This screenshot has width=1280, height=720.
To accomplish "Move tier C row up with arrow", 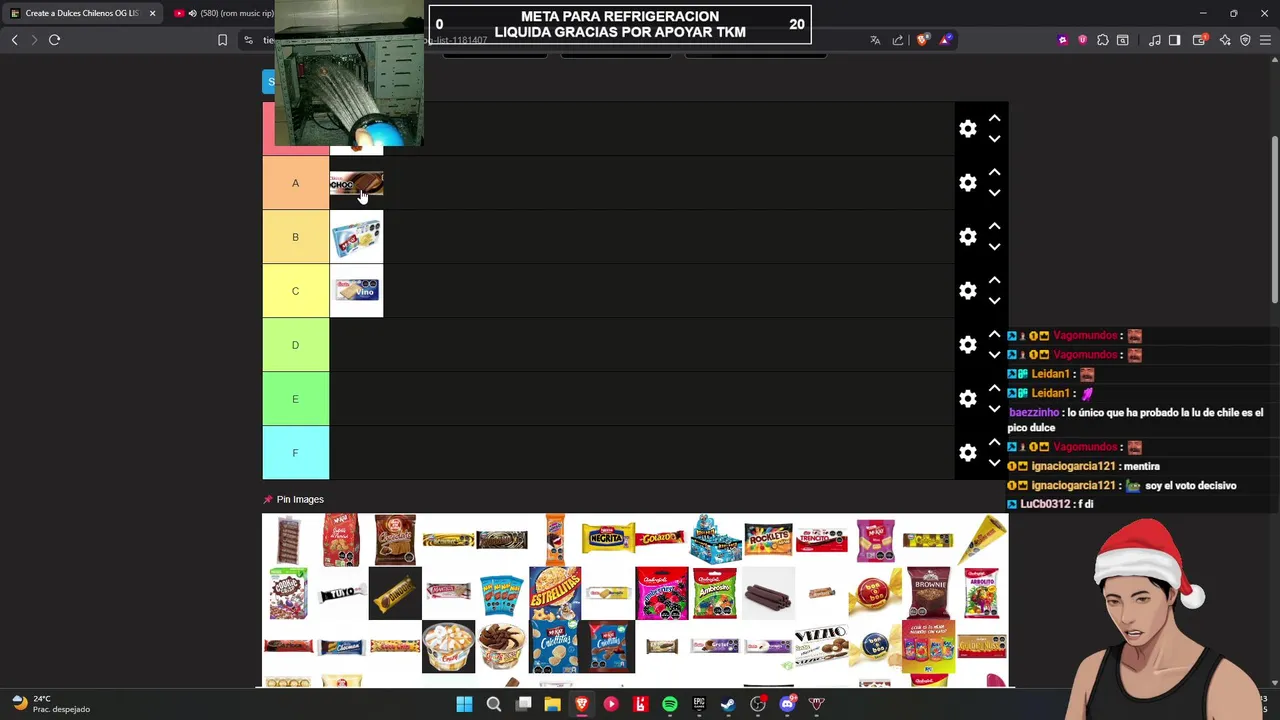I will tap(994, 280).
